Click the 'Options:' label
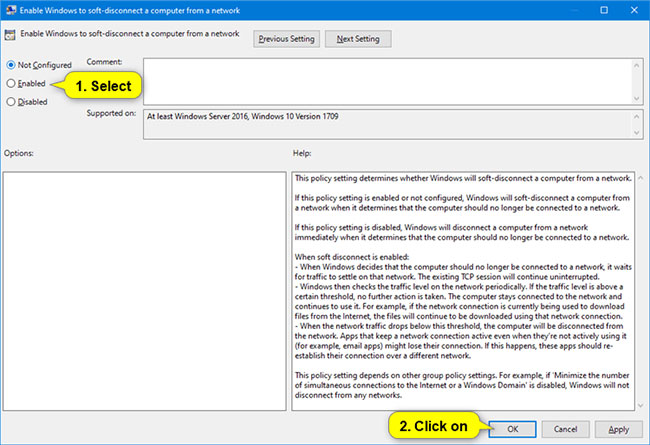 [19, 153]
